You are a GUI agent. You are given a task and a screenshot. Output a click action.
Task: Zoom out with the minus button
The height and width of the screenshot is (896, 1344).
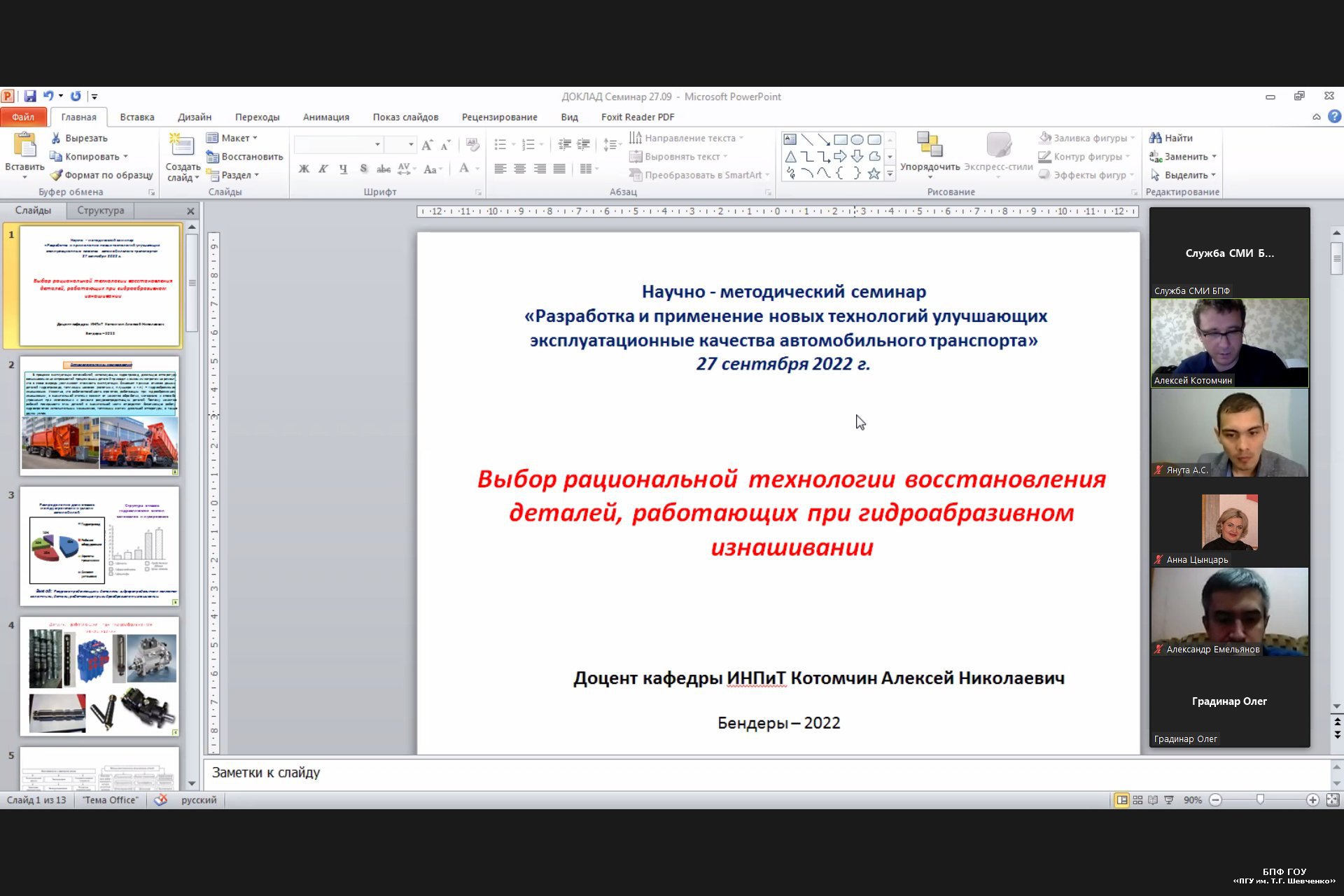point(1216,800)
